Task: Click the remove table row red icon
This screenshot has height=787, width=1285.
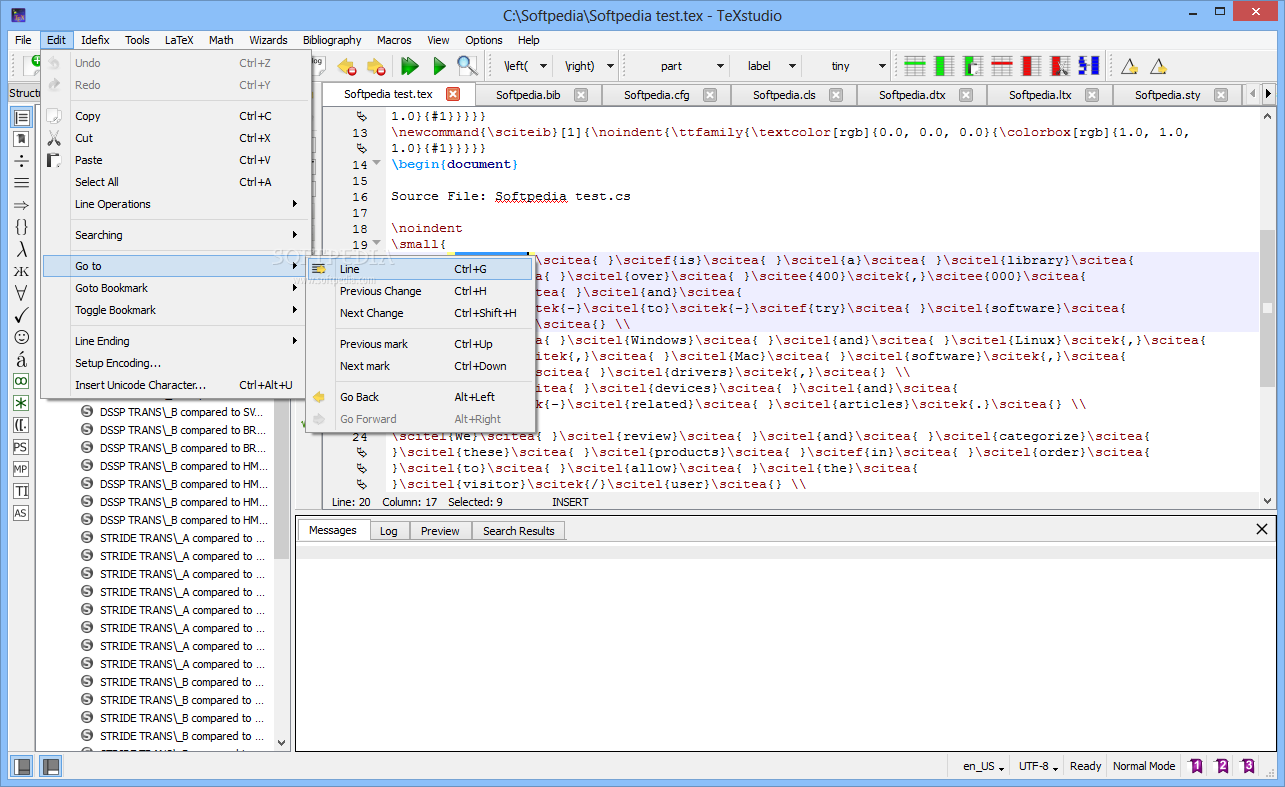Action: (x=1002, y=66)
